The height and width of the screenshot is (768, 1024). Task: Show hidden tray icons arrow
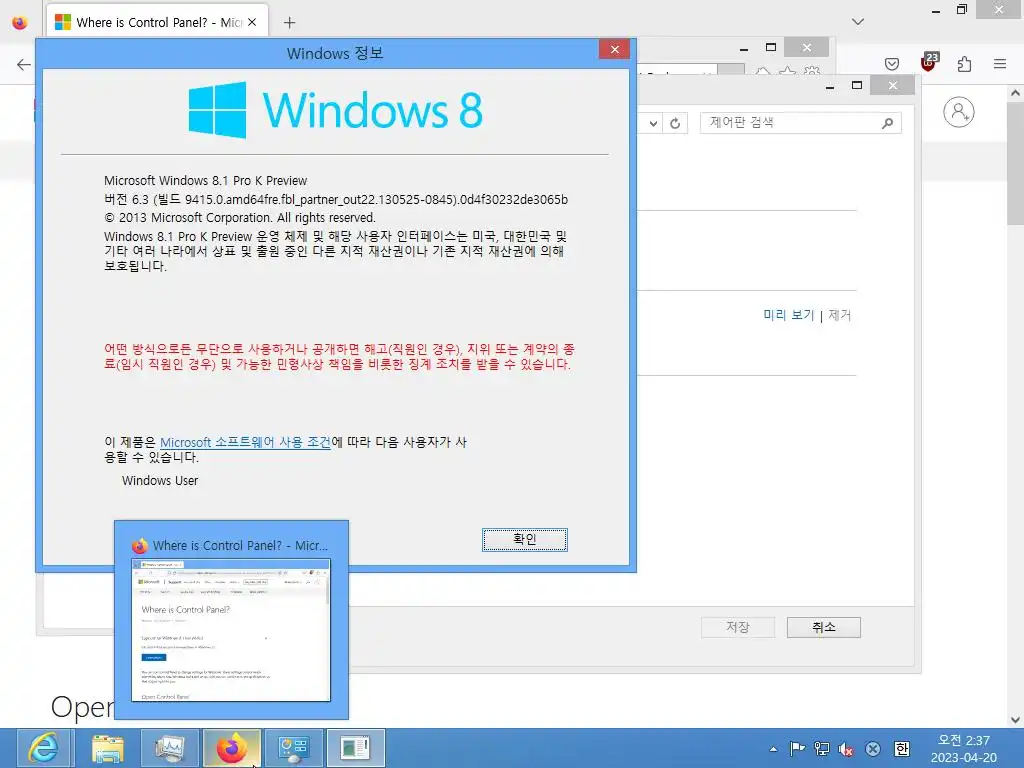tap(773, 749)
